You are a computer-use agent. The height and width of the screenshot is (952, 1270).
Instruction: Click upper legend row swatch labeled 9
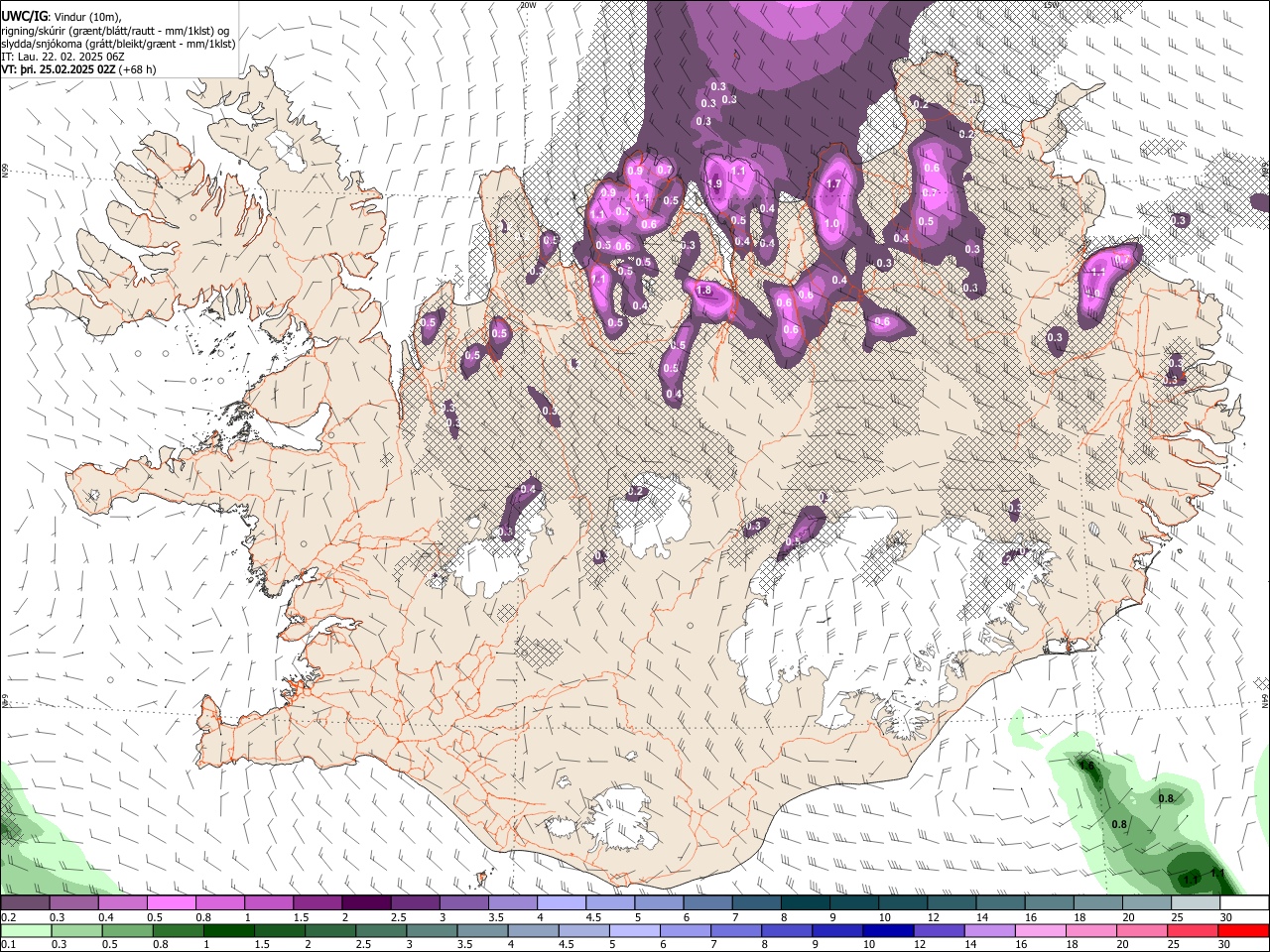[852, 903]
